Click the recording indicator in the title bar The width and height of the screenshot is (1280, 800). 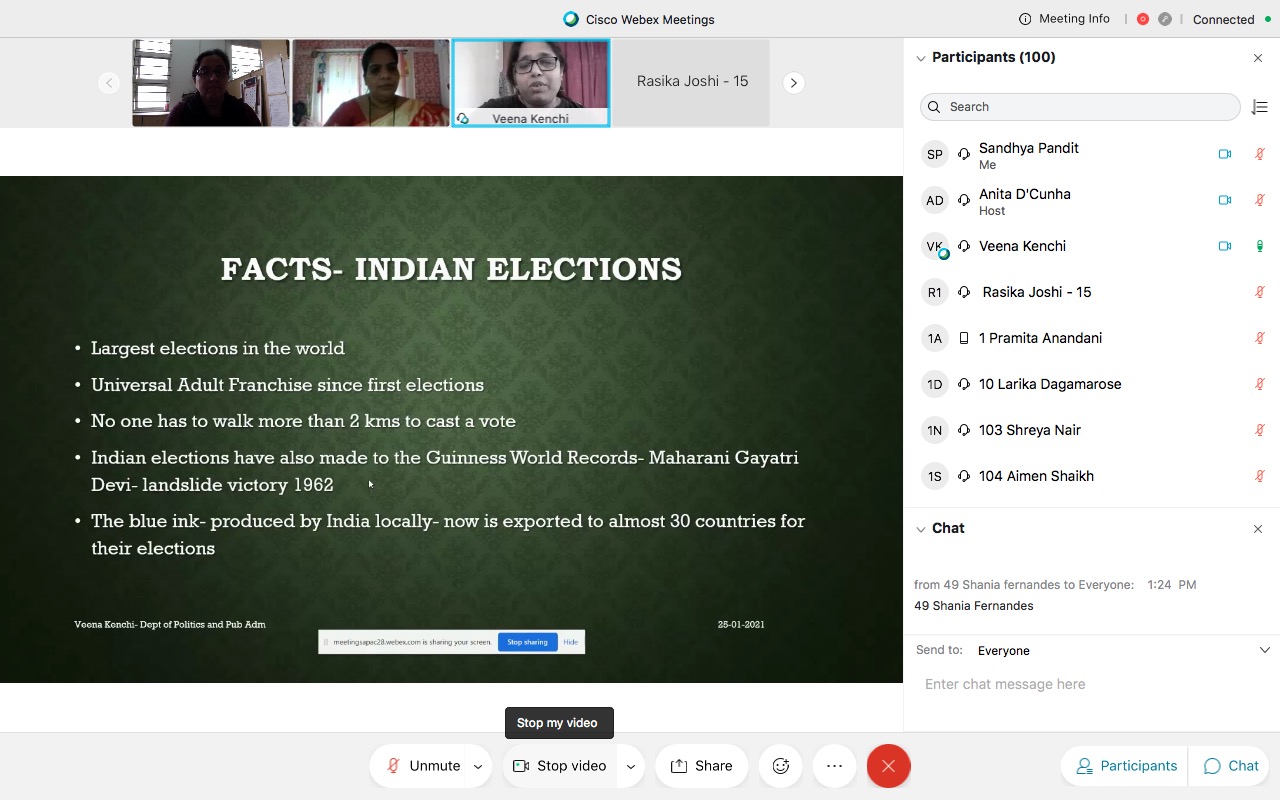1142,18
